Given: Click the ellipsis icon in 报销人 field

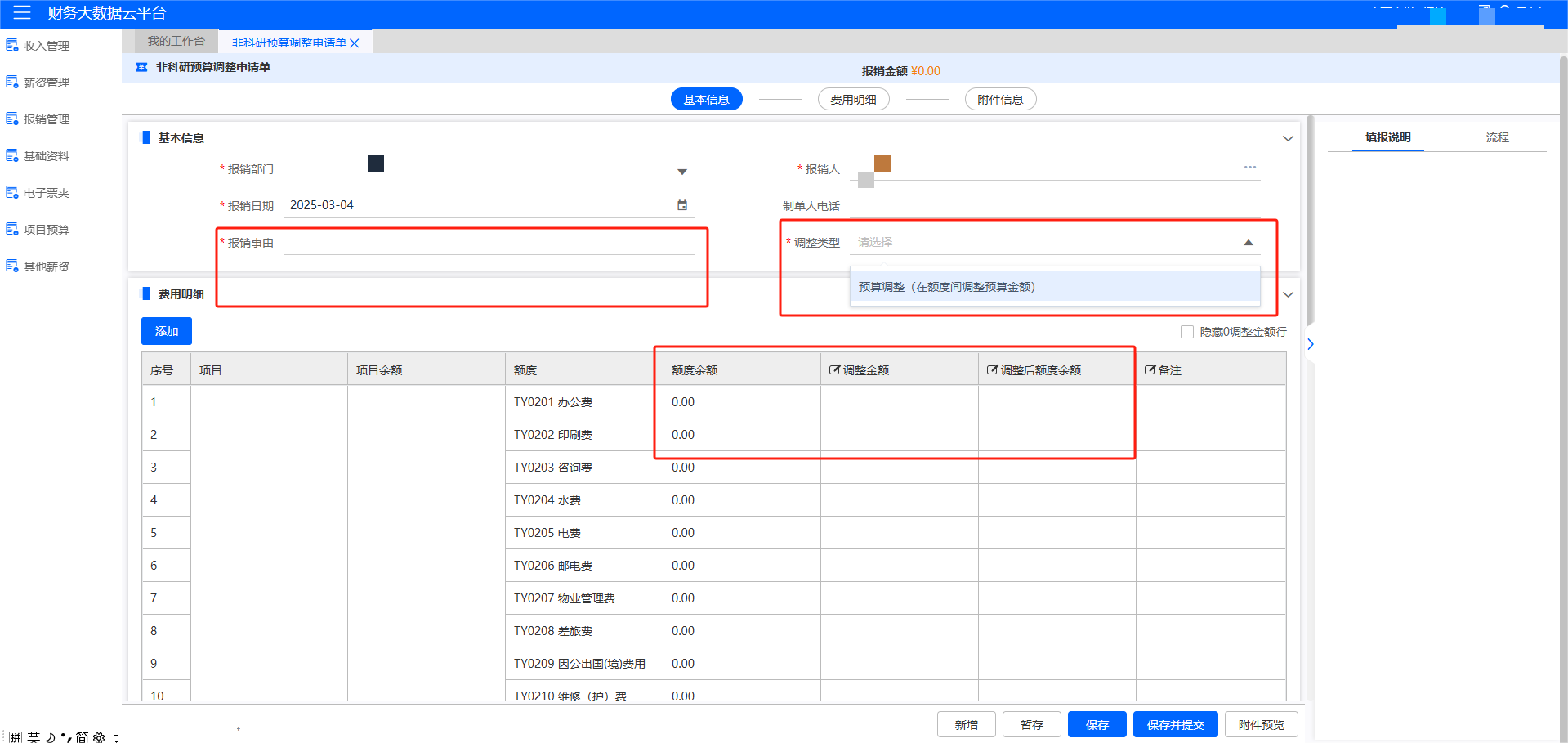Looking at the screenshot, I should 1250,167.
